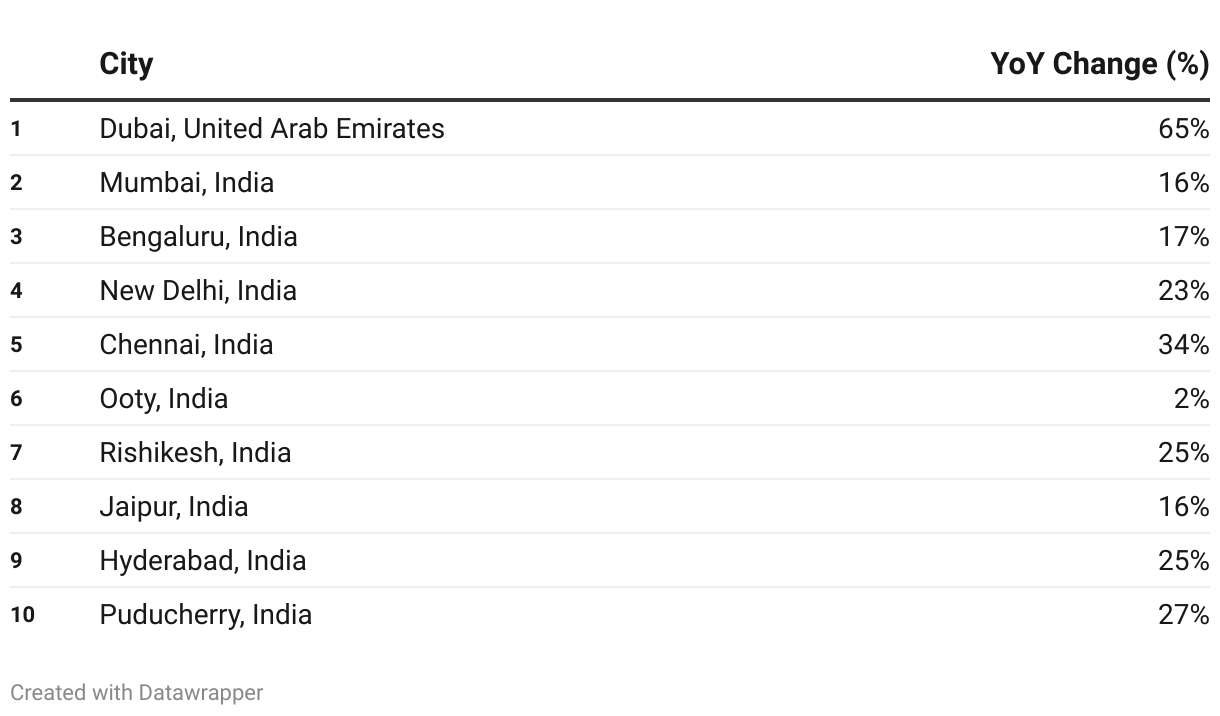Click the 23% value for New Delhi
The image size is (1220, 716).
1184,290
